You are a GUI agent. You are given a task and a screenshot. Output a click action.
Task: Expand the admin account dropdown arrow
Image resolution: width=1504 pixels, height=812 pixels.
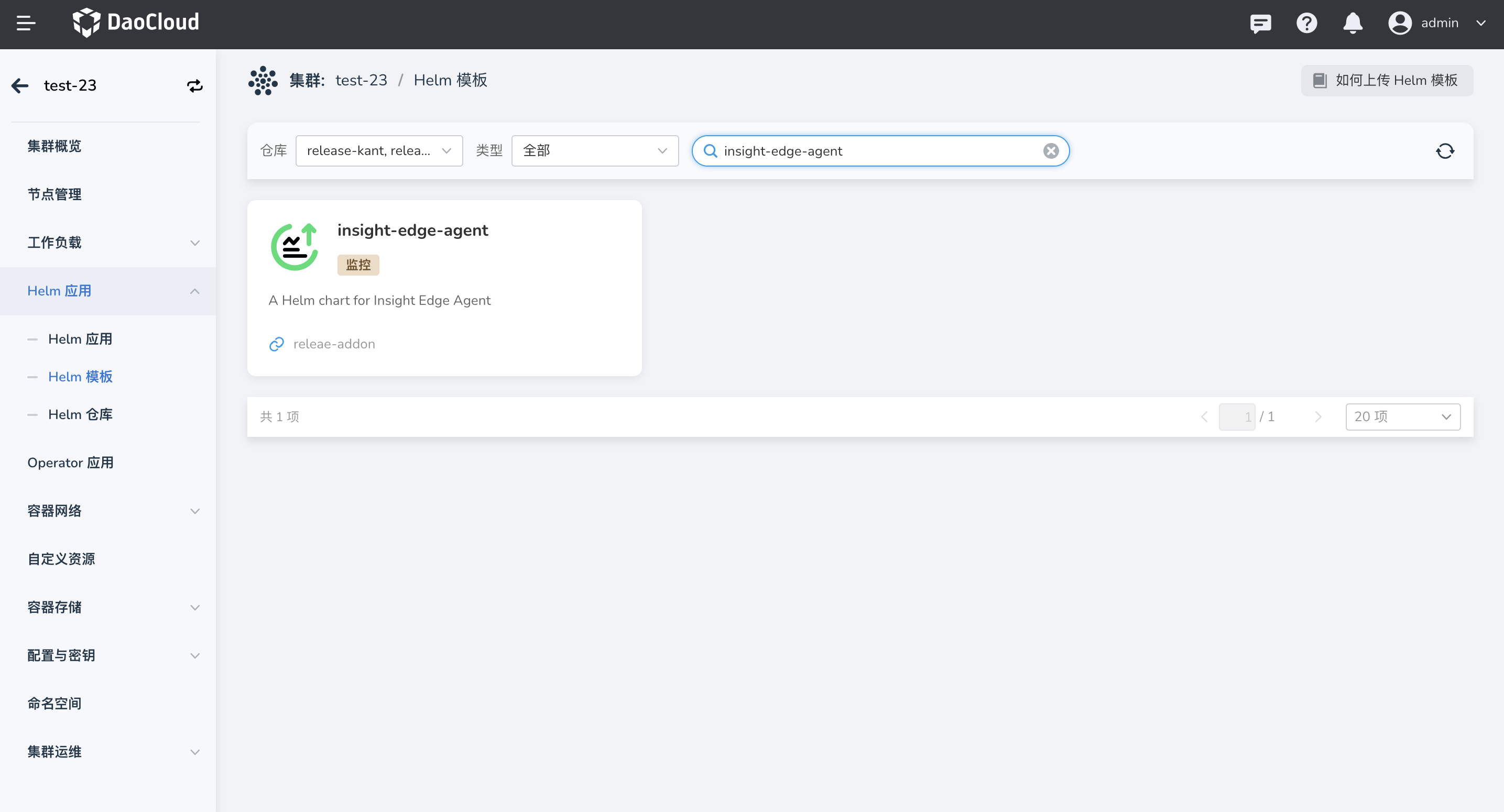(x=1480, y=24)
